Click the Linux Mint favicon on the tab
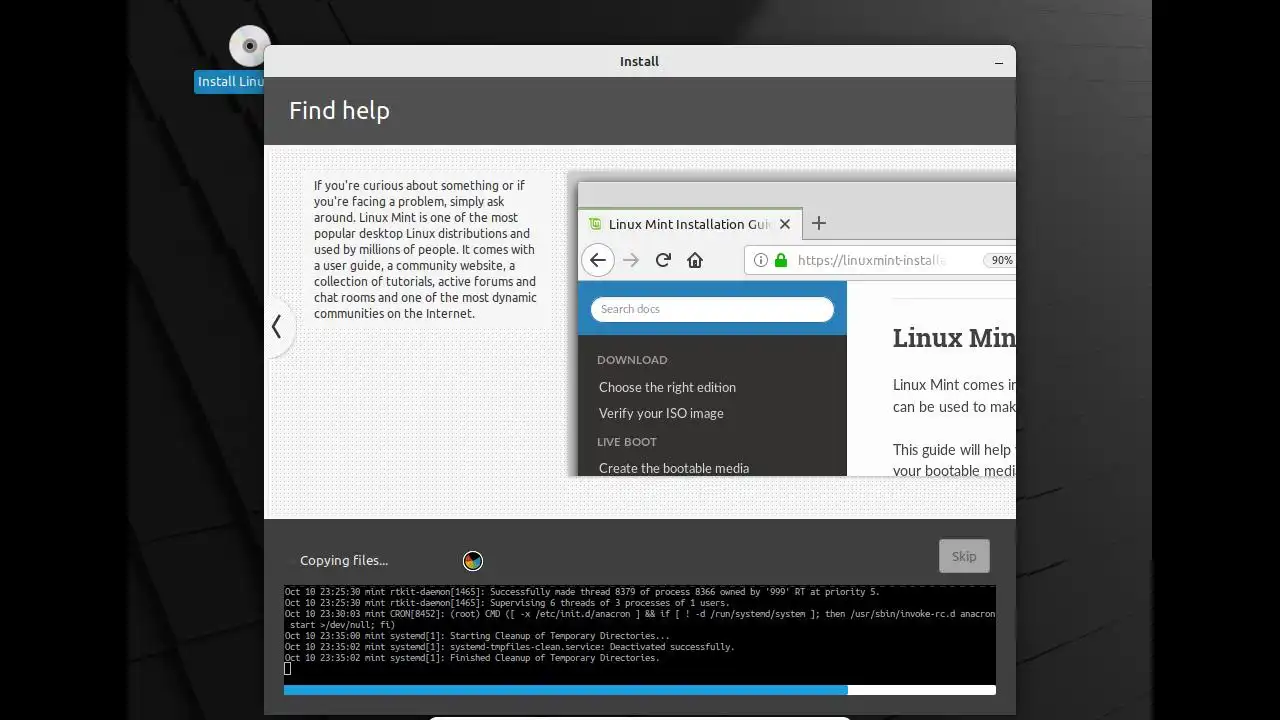The width and height of the screenshot is (1280, 720). click(x=595, y=224)
